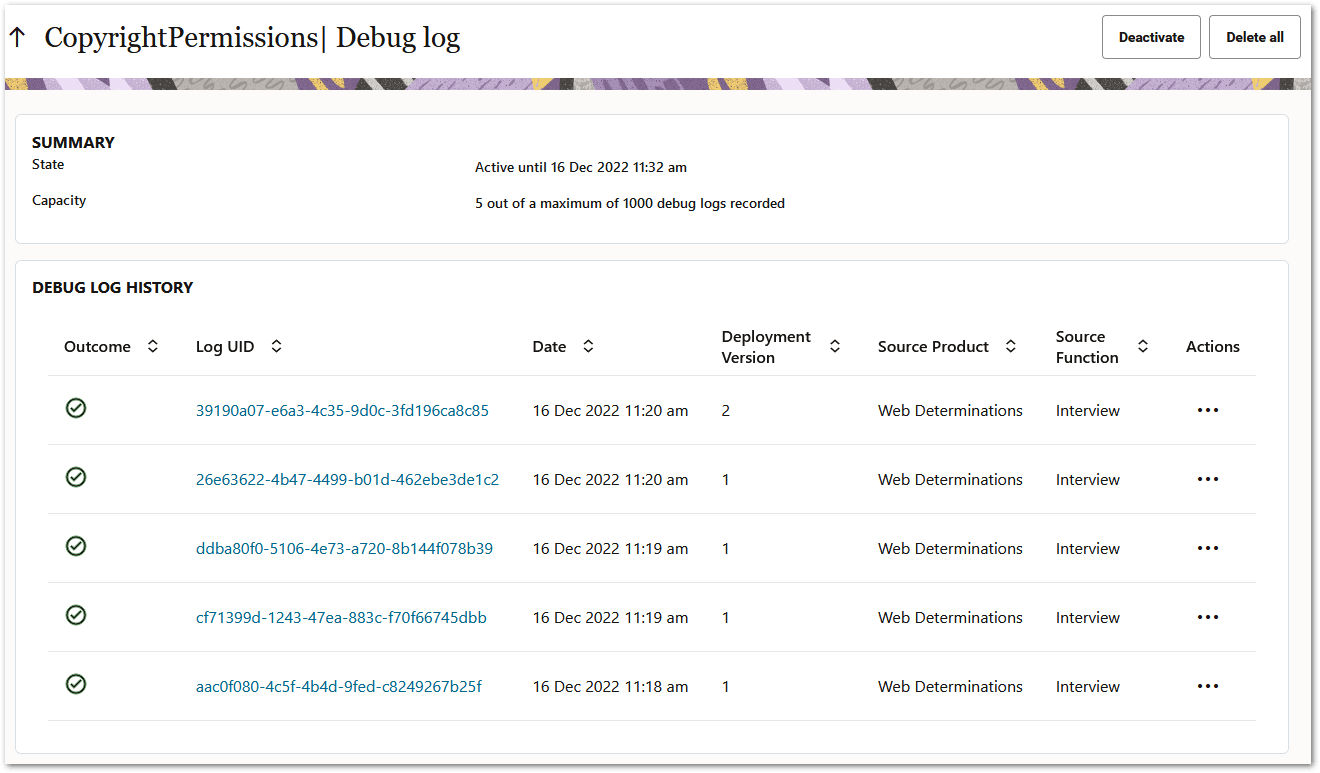Click the outcome checkmark for log cf71399d

point(76,615)
